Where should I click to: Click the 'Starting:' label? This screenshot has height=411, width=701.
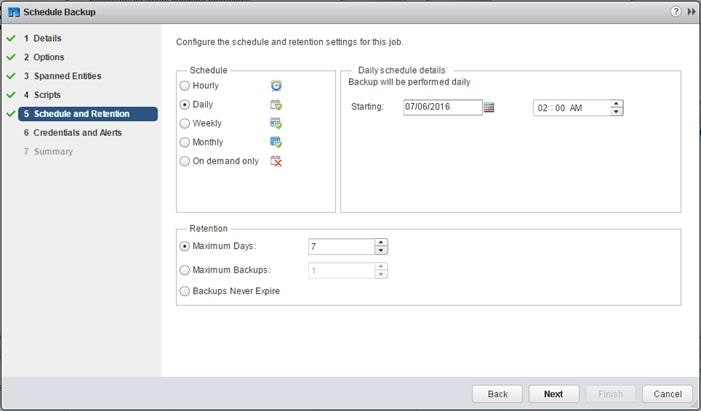[367, 107]
